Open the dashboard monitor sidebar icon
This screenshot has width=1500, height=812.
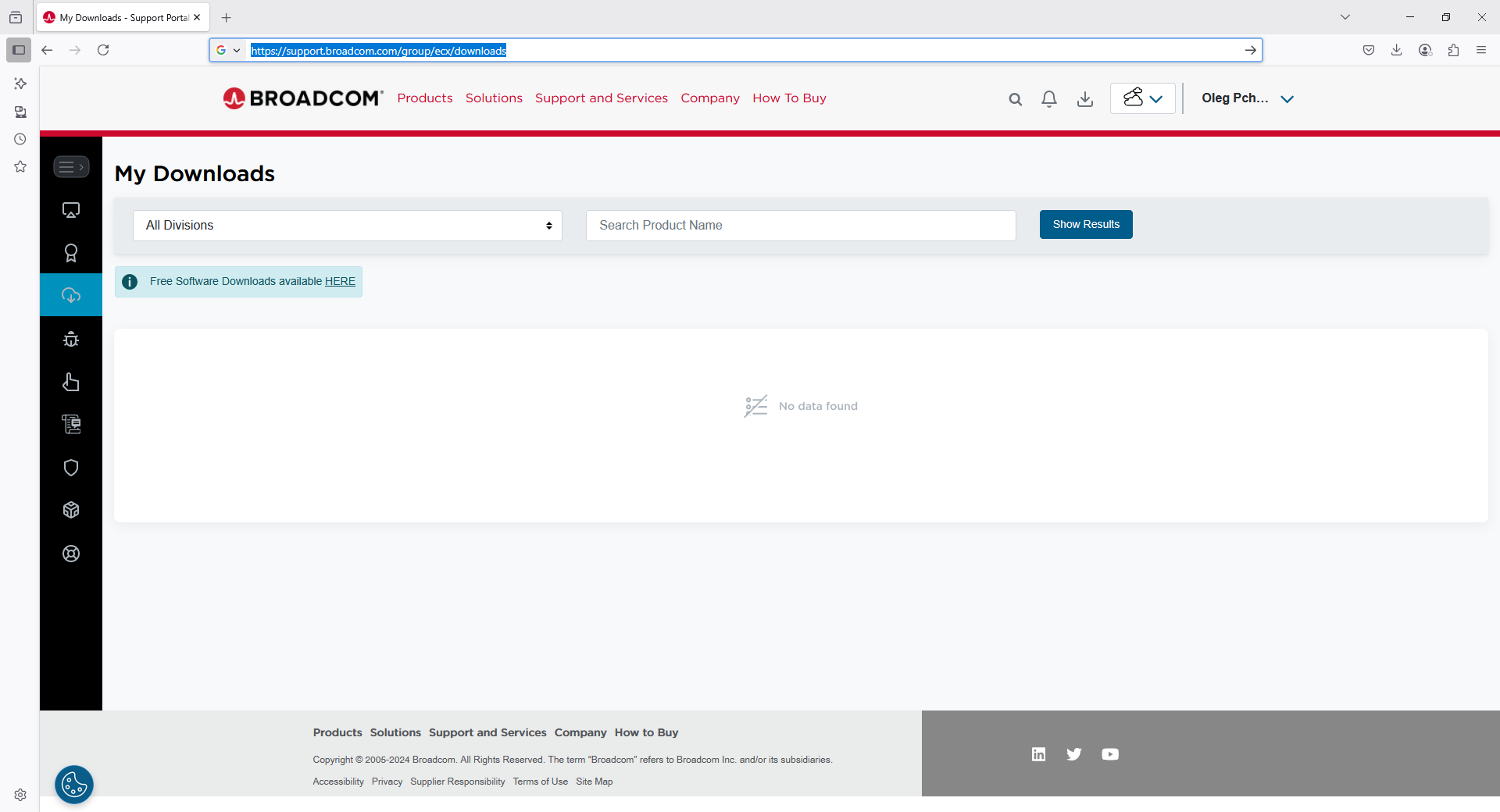coord(71,210)
